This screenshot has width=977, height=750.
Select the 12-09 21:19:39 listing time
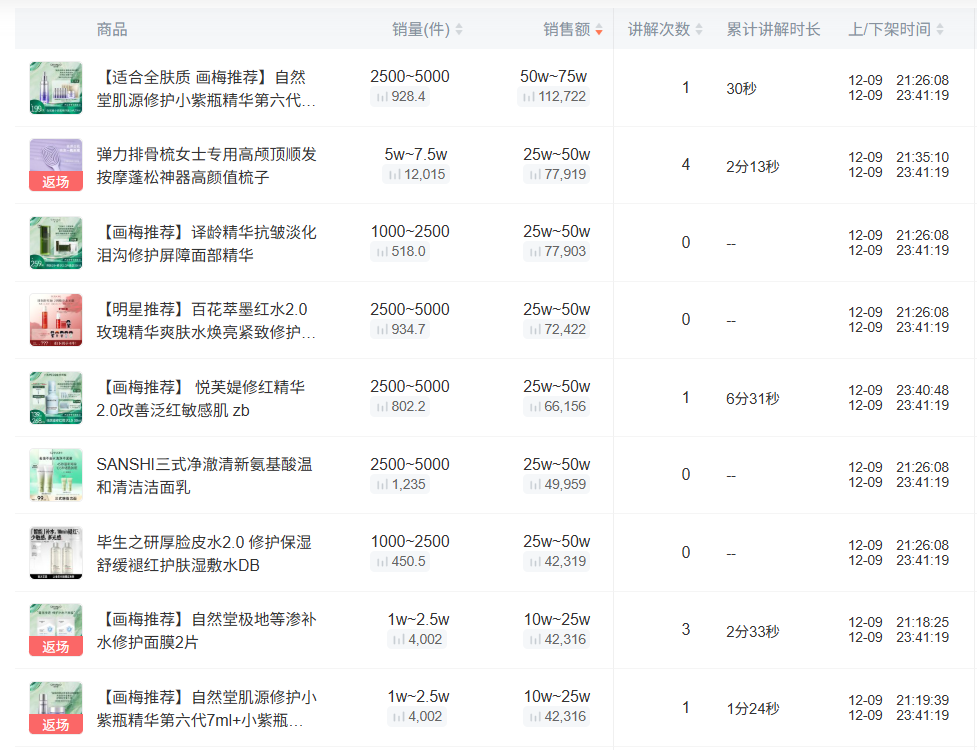(898, 700)
